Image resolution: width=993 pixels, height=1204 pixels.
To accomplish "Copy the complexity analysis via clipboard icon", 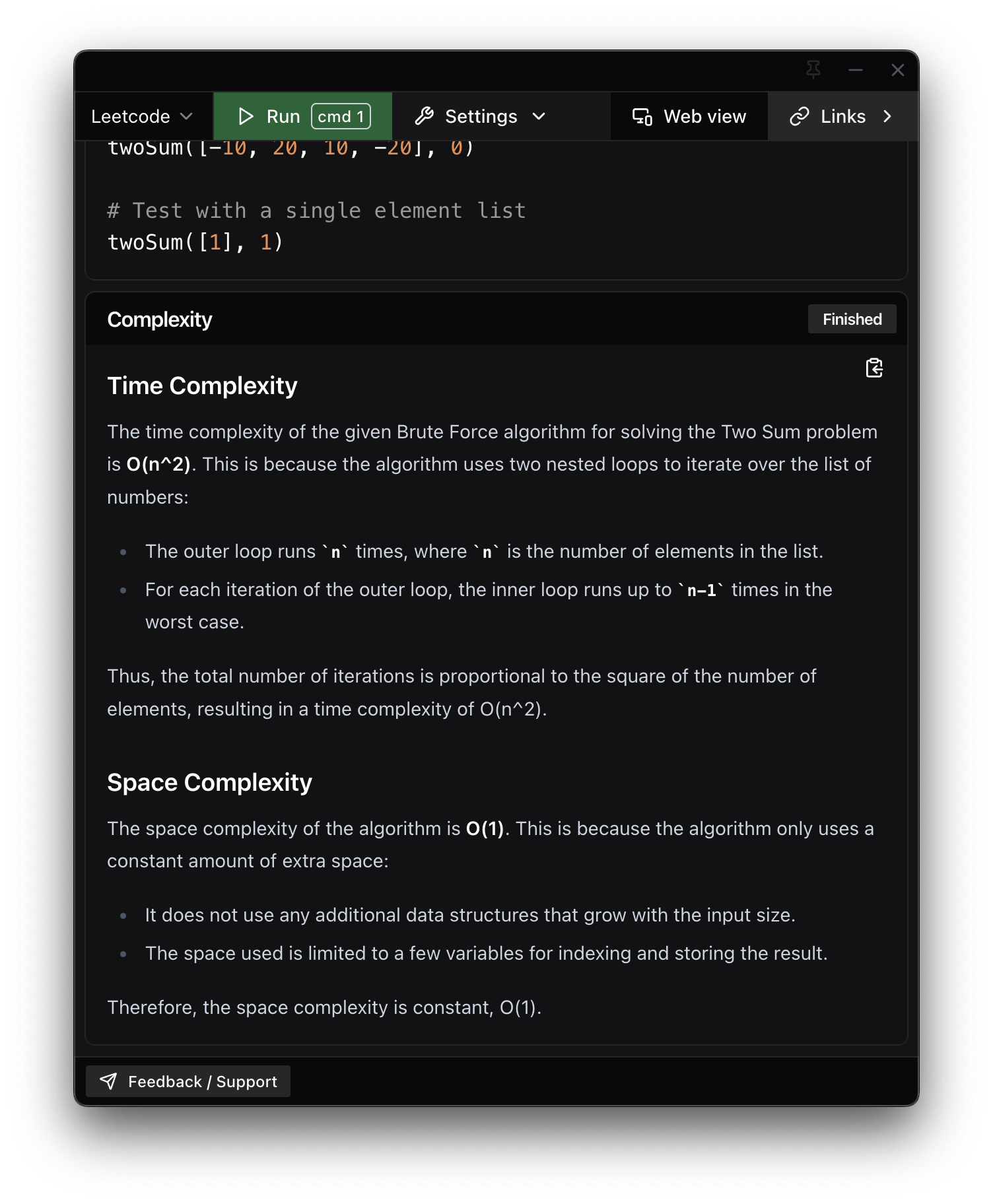I will [x=873, y=368].
